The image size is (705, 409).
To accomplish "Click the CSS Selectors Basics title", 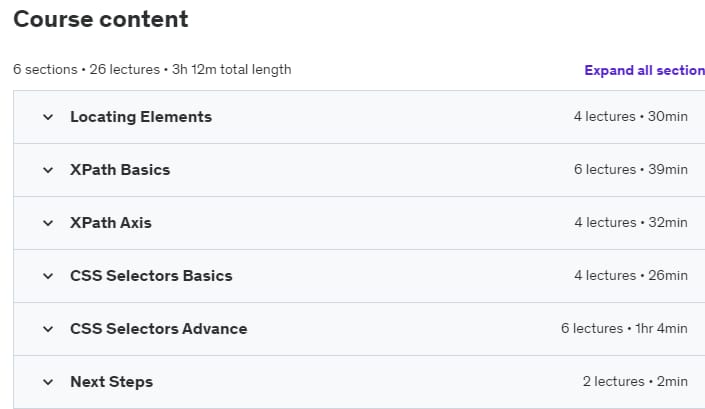I will [151, 276].
